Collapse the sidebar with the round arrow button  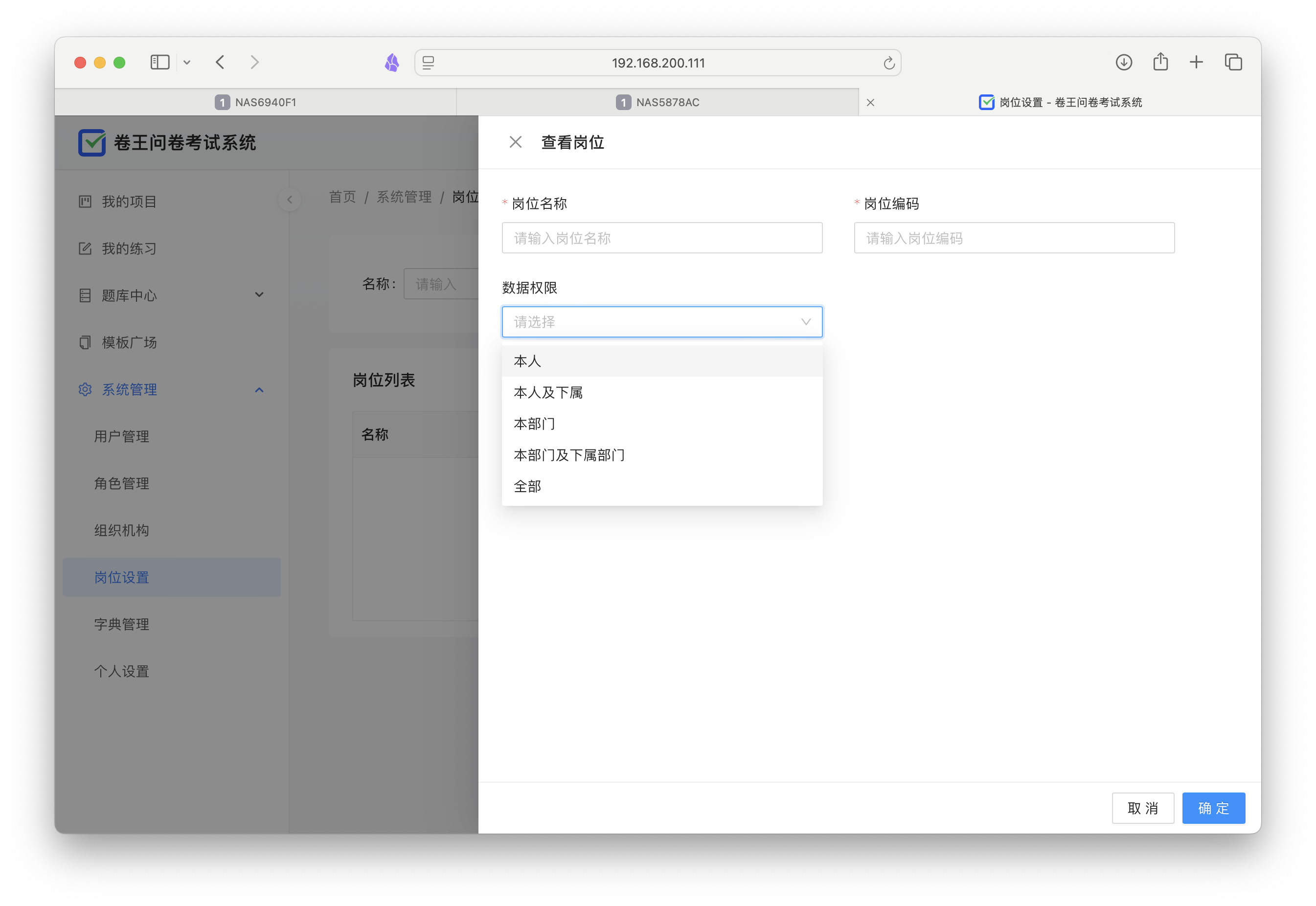click(x=290, y=199)
